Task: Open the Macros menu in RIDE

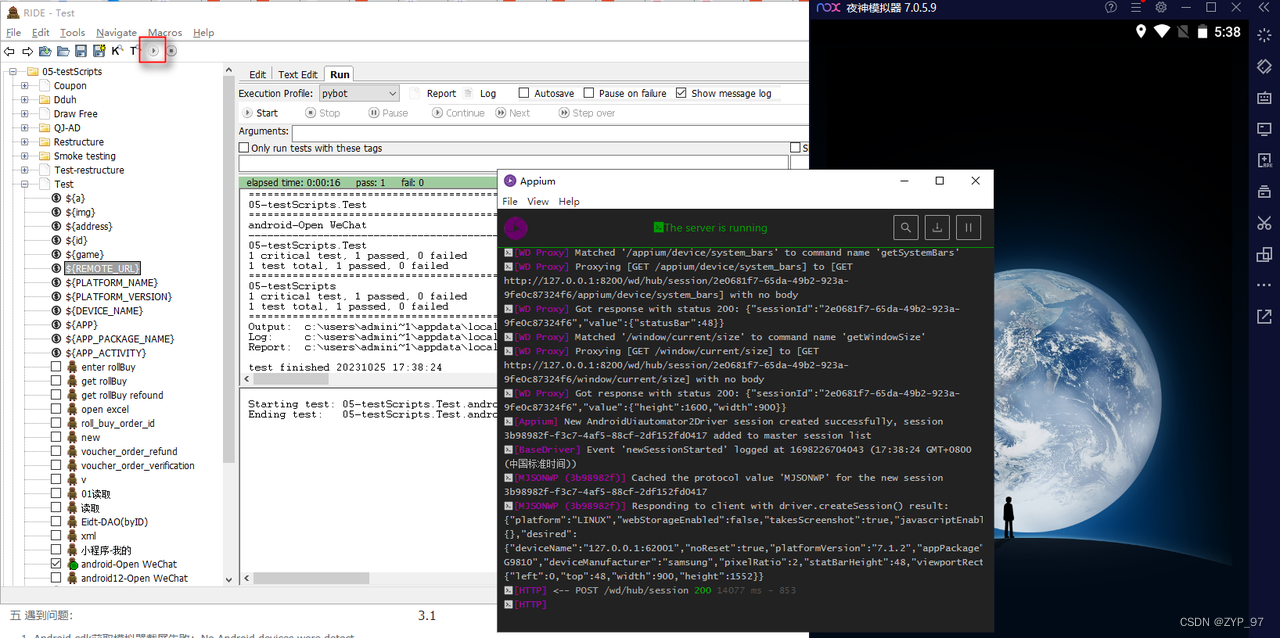Action: pyautogui.click(x=164, y=32)
